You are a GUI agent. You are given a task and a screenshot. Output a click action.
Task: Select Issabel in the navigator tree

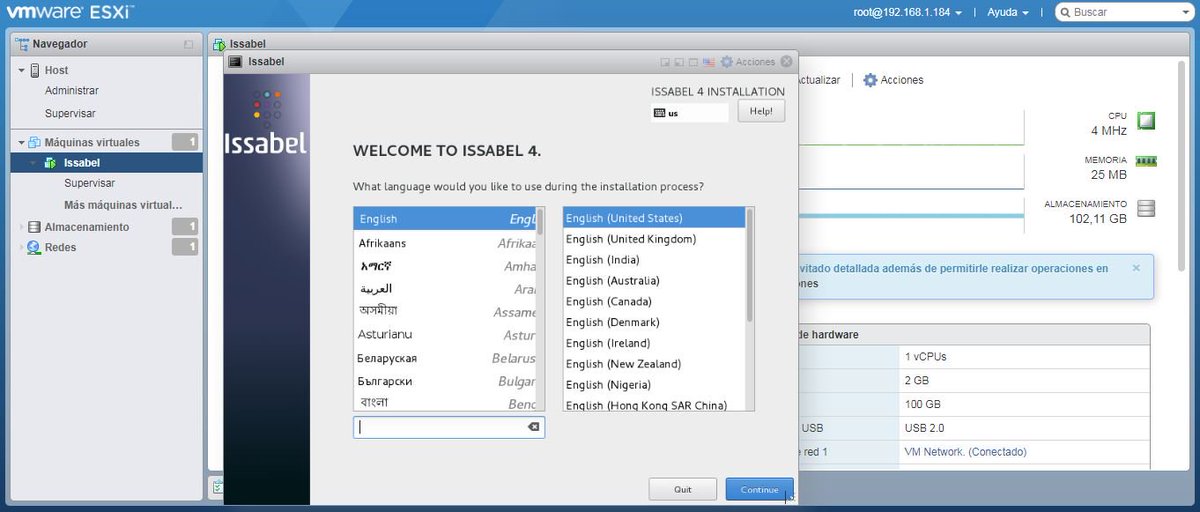tap(82, 163)
